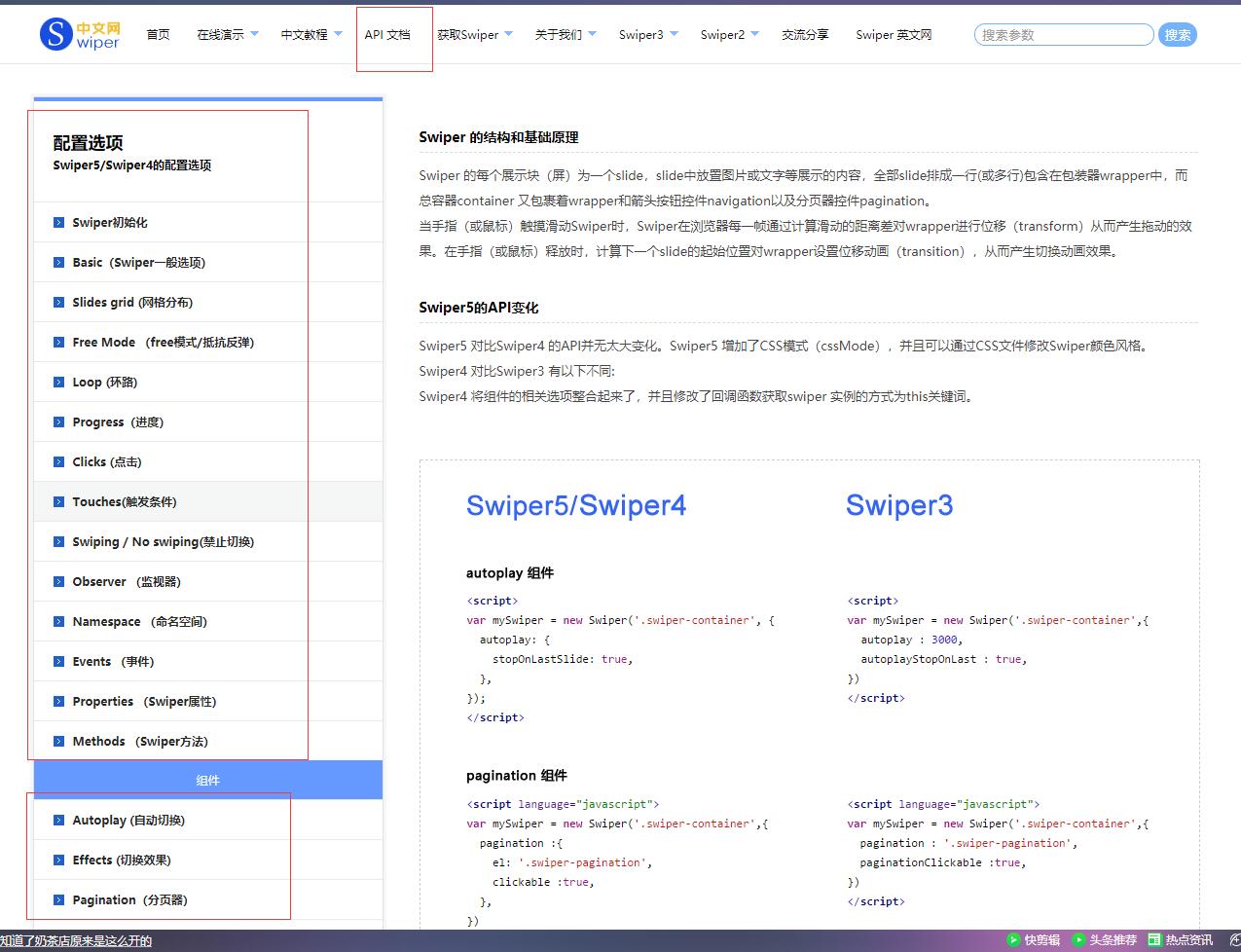Click the code line paginationClickable :true,
Image resolution: width=1241 pixels, height=952 pixels.
pos(943,862)
